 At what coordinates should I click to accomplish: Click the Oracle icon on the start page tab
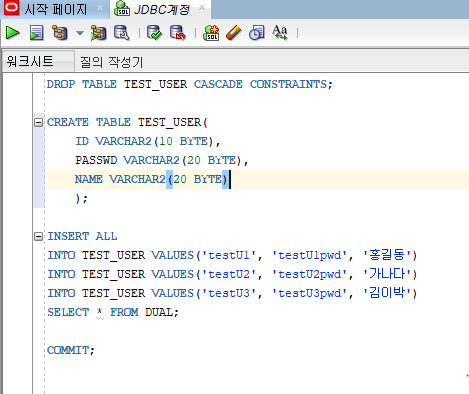(11, 8)
